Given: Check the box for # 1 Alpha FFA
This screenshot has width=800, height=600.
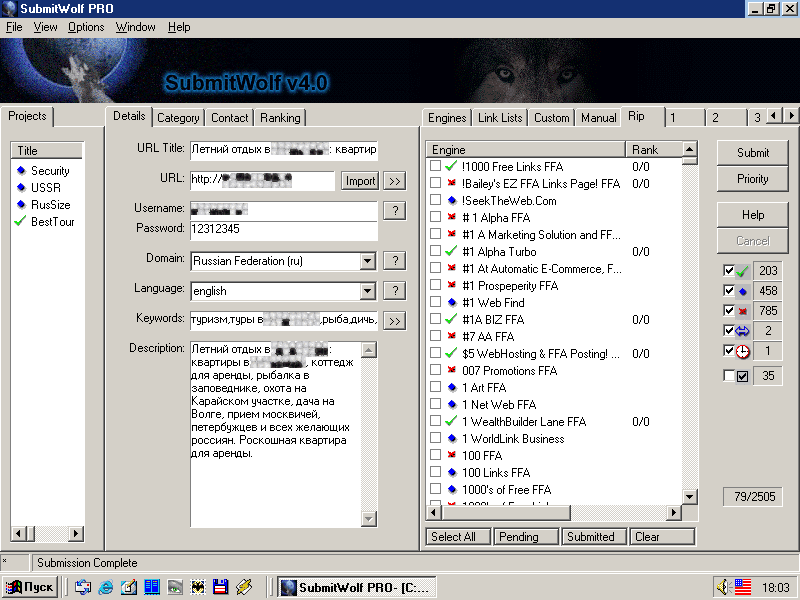Looking at the screenshot, I should [435, 216].
